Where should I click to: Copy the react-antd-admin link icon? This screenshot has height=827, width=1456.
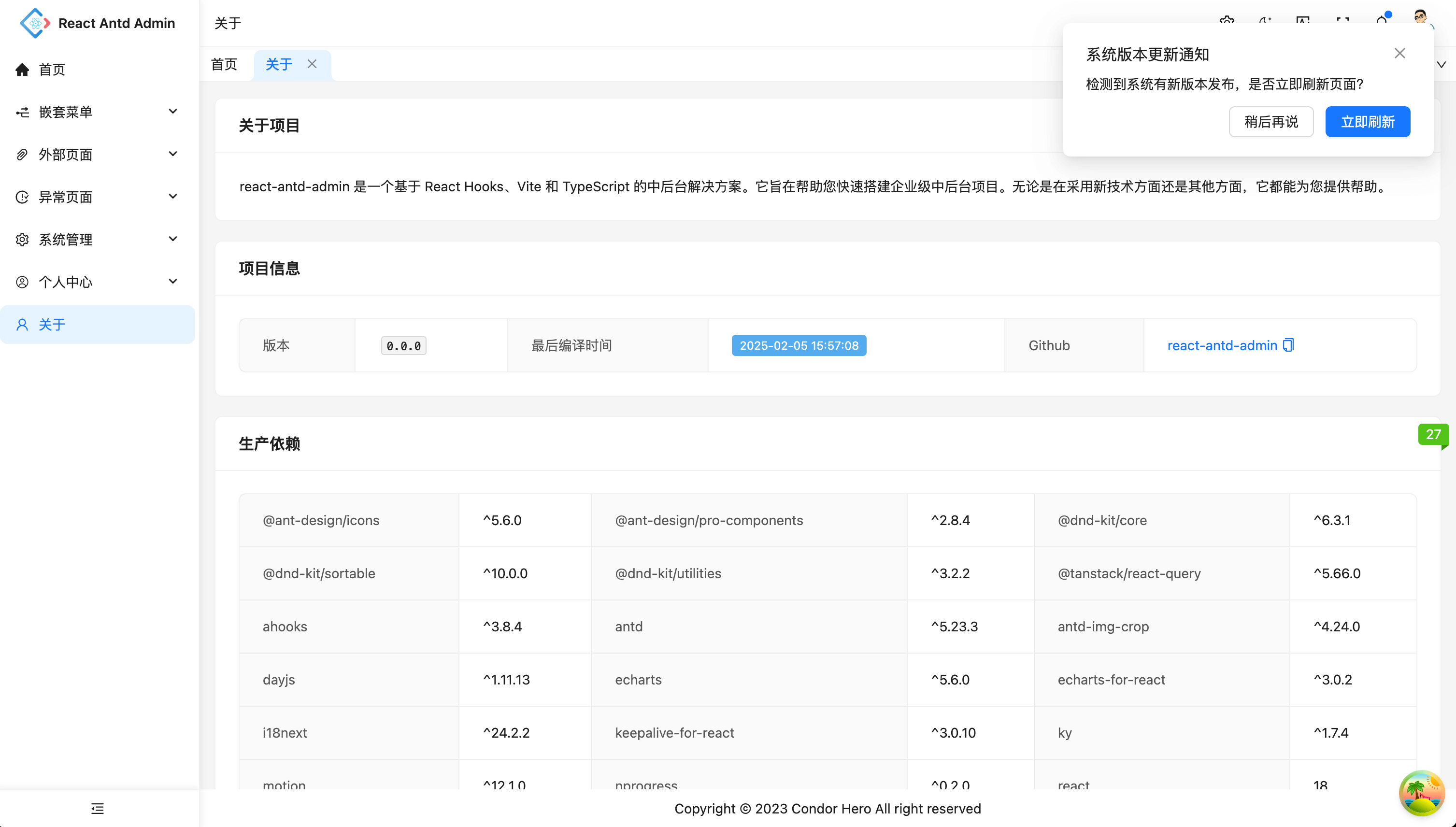[1288, 345]
